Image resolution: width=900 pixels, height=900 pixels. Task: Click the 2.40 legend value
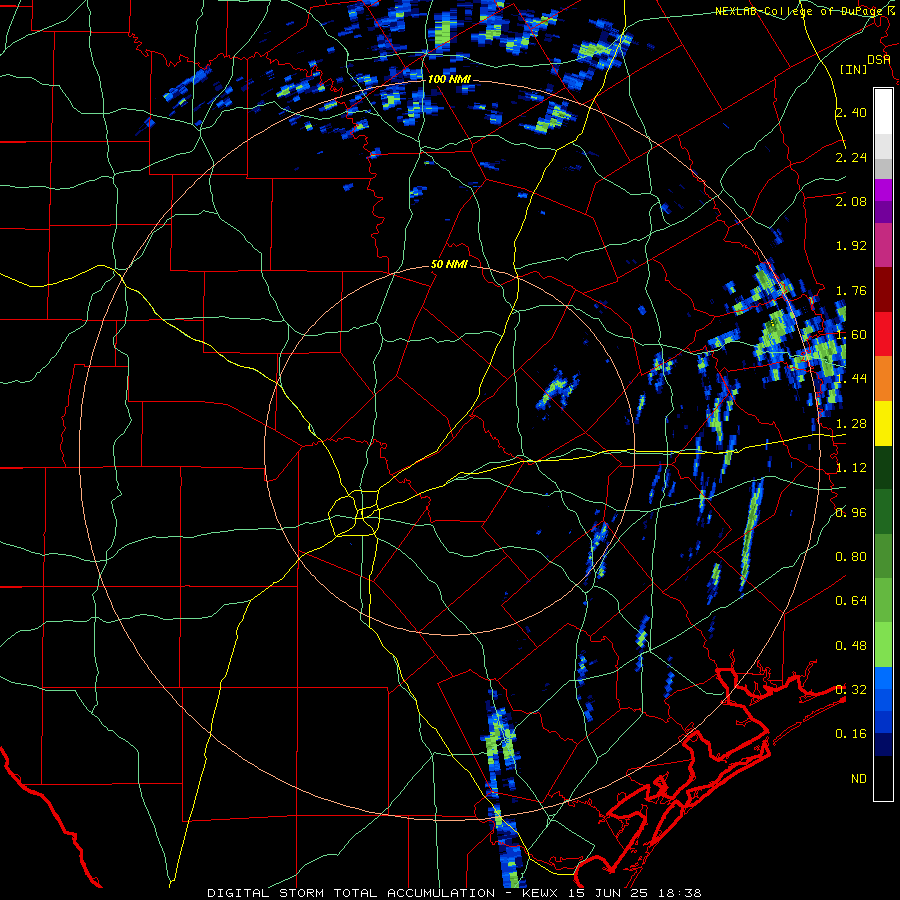point(851,112)
